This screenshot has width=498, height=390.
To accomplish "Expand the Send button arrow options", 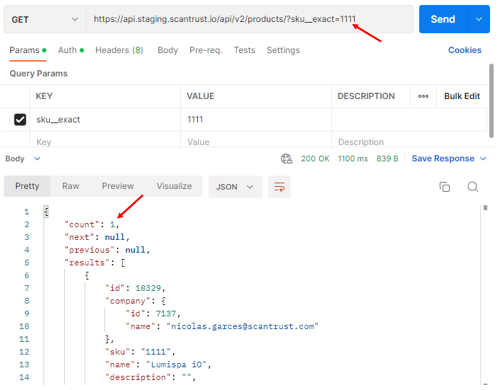I will click(x=479, y=19).
